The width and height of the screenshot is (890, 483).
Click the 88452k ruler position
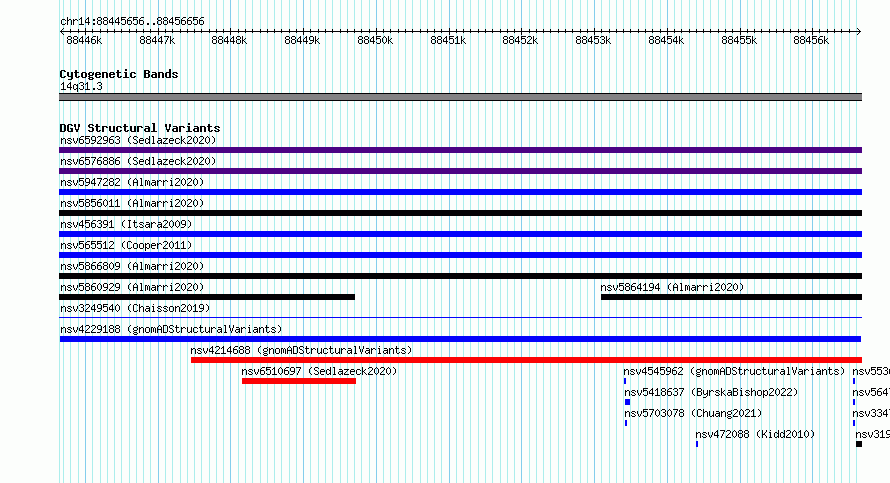tap(520, 40)
